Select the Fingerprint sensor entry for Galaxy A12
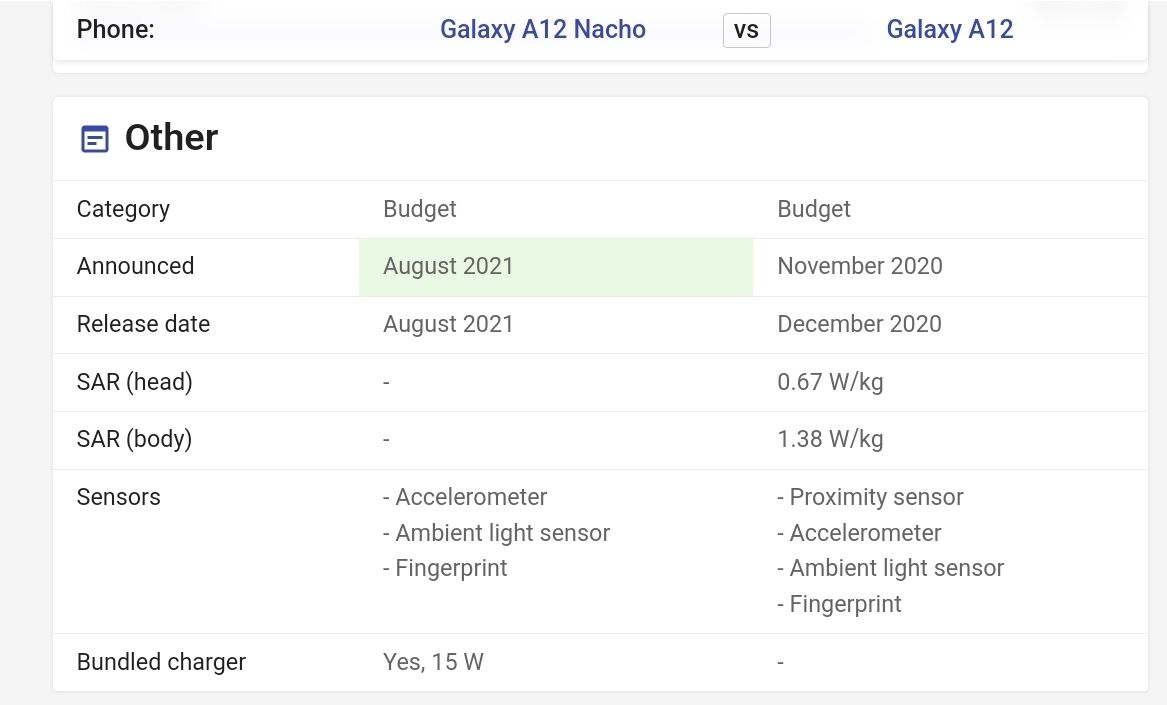 [839, 603]
